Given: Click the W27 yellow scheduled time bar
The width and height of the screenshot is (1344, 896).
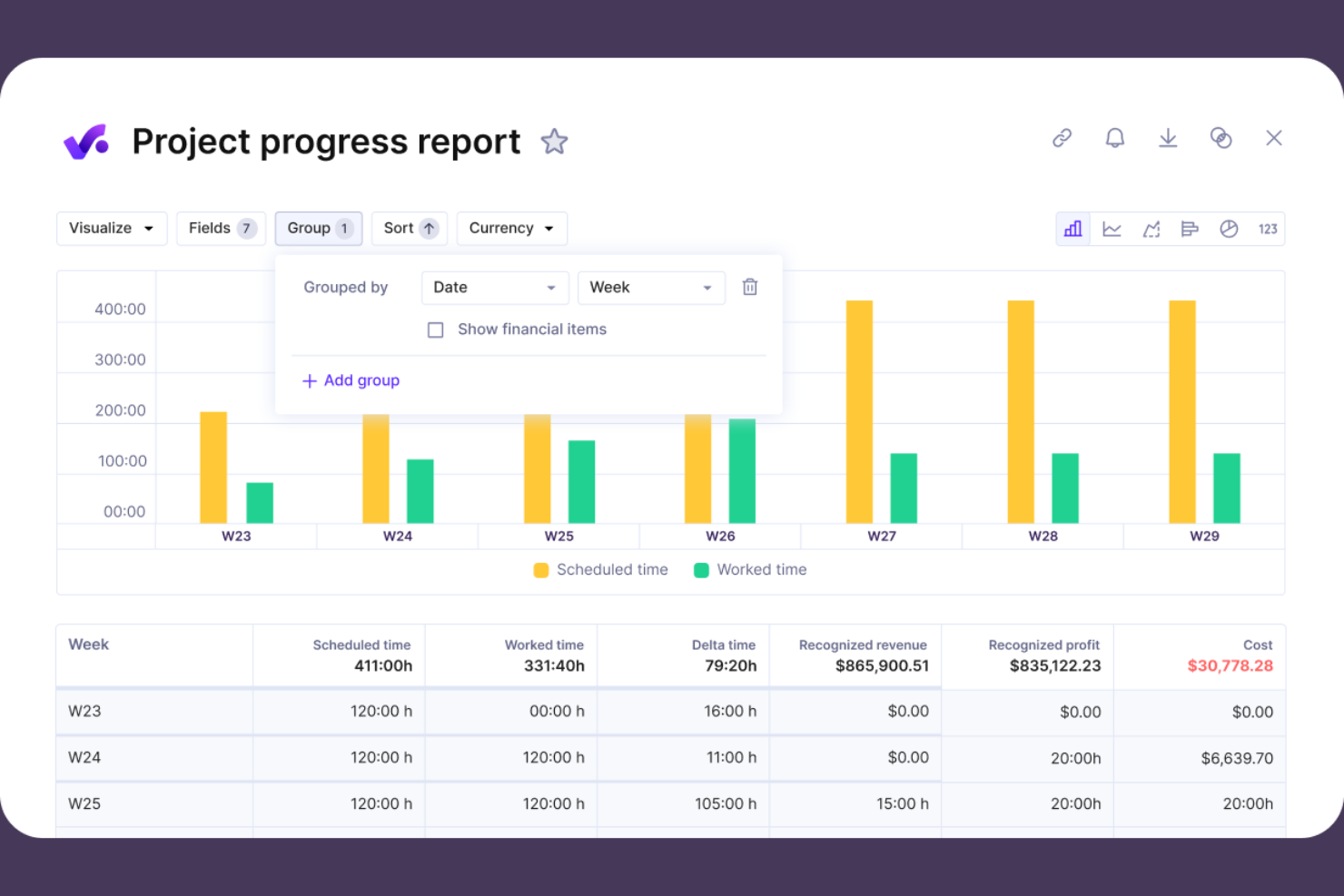Looking at the screenshot, I should click(859, 412).
